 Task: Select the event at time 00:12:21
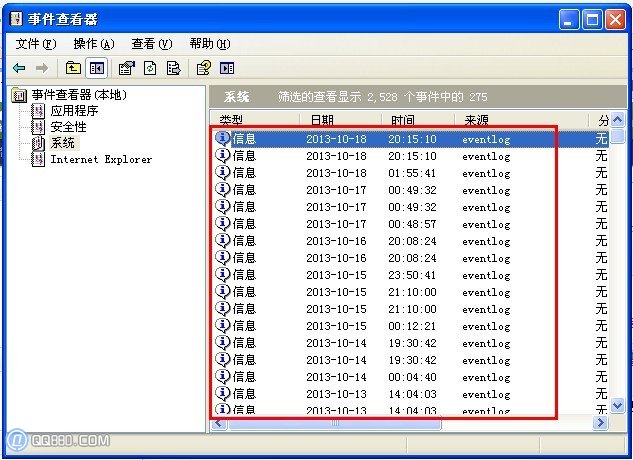[409, 326]
